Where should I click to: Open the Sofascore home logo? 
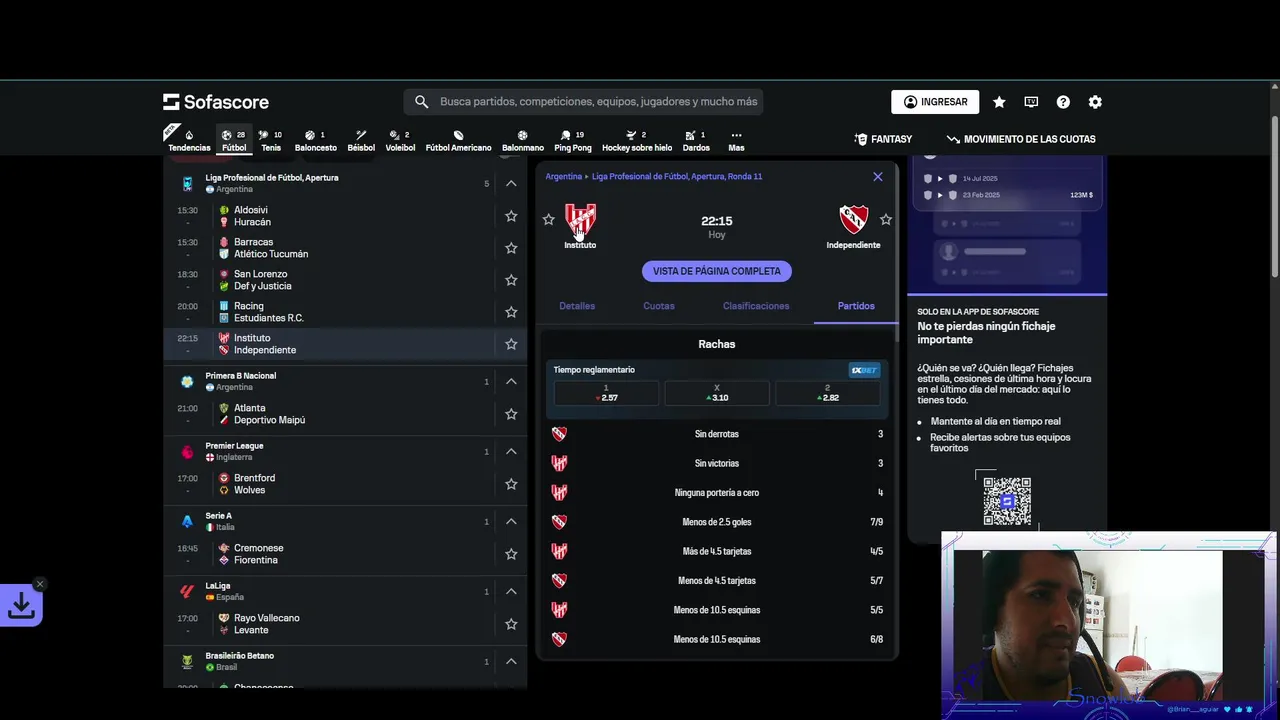point(216,102)
